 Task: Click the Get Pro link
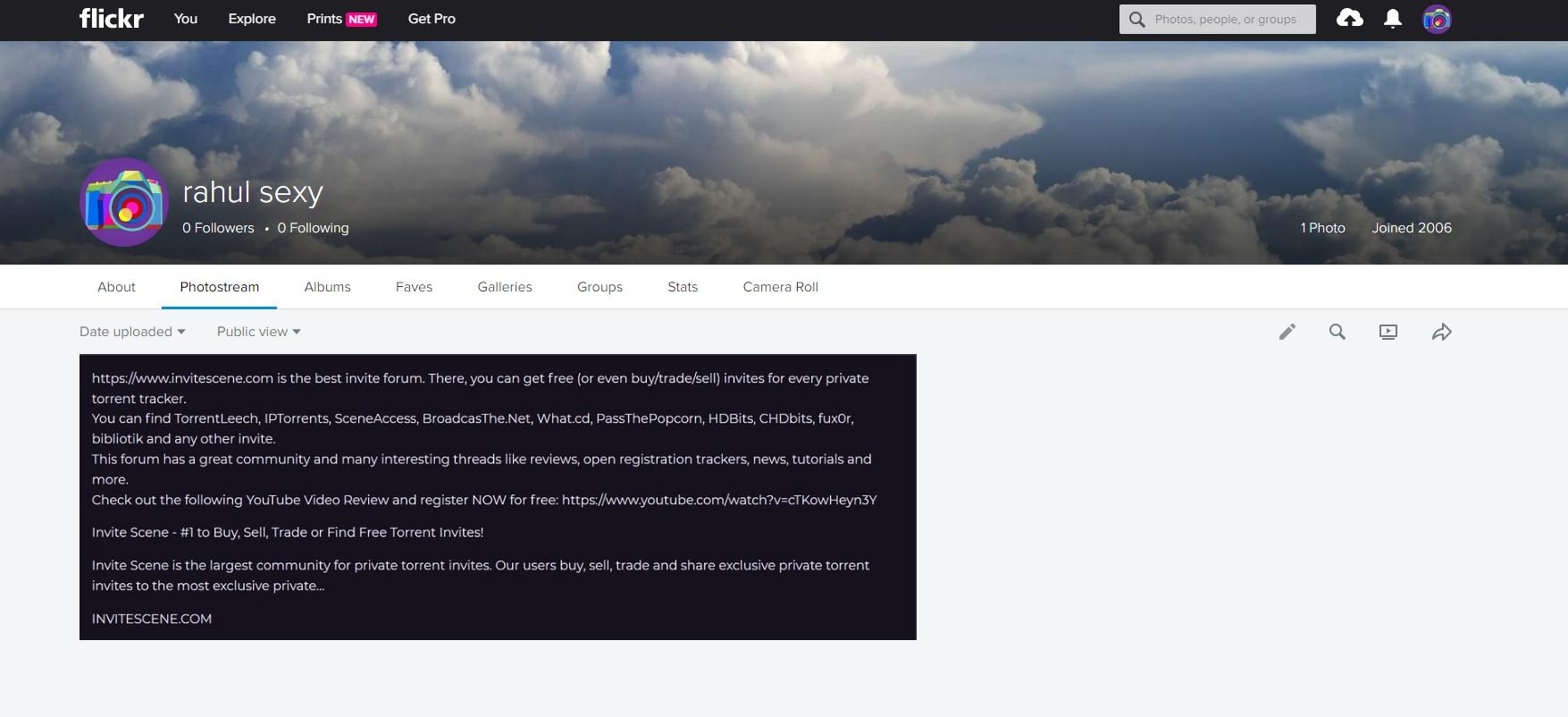point(432,19)
